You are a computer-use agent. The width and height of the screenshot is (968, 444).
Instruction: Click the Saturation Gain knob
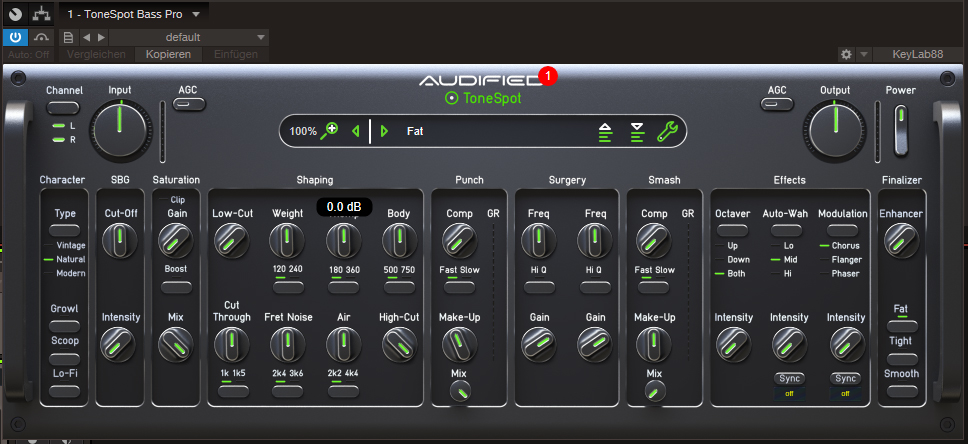point(176,241)
